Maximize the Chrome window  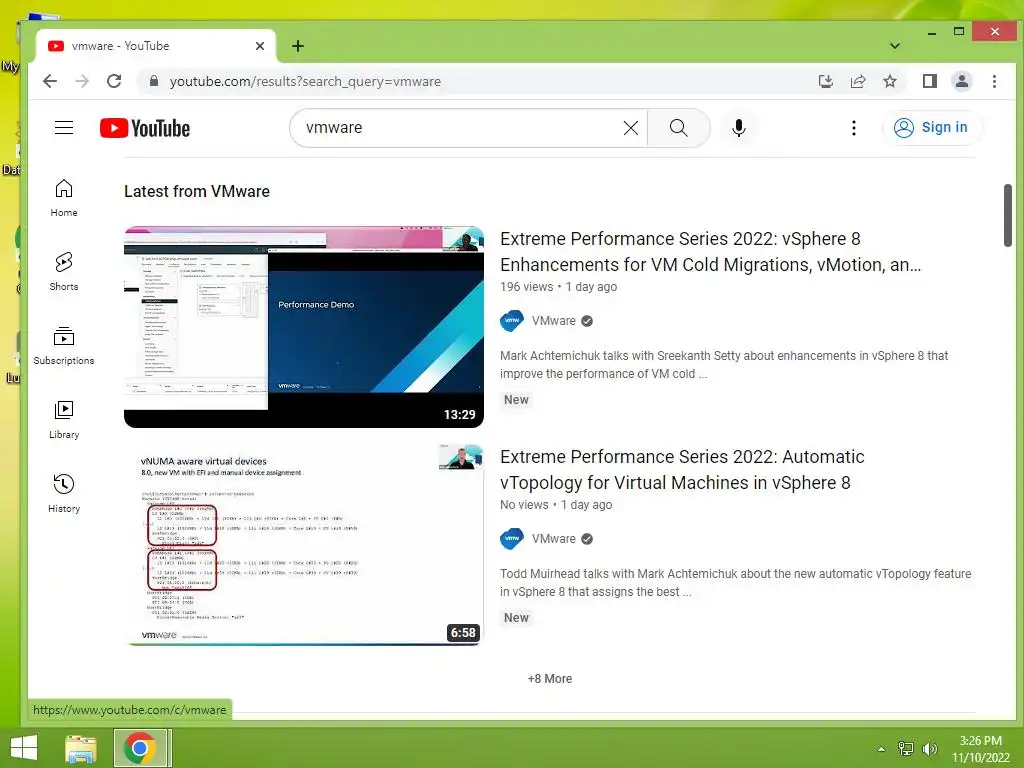pyautogui.click(x=959, y=31)
